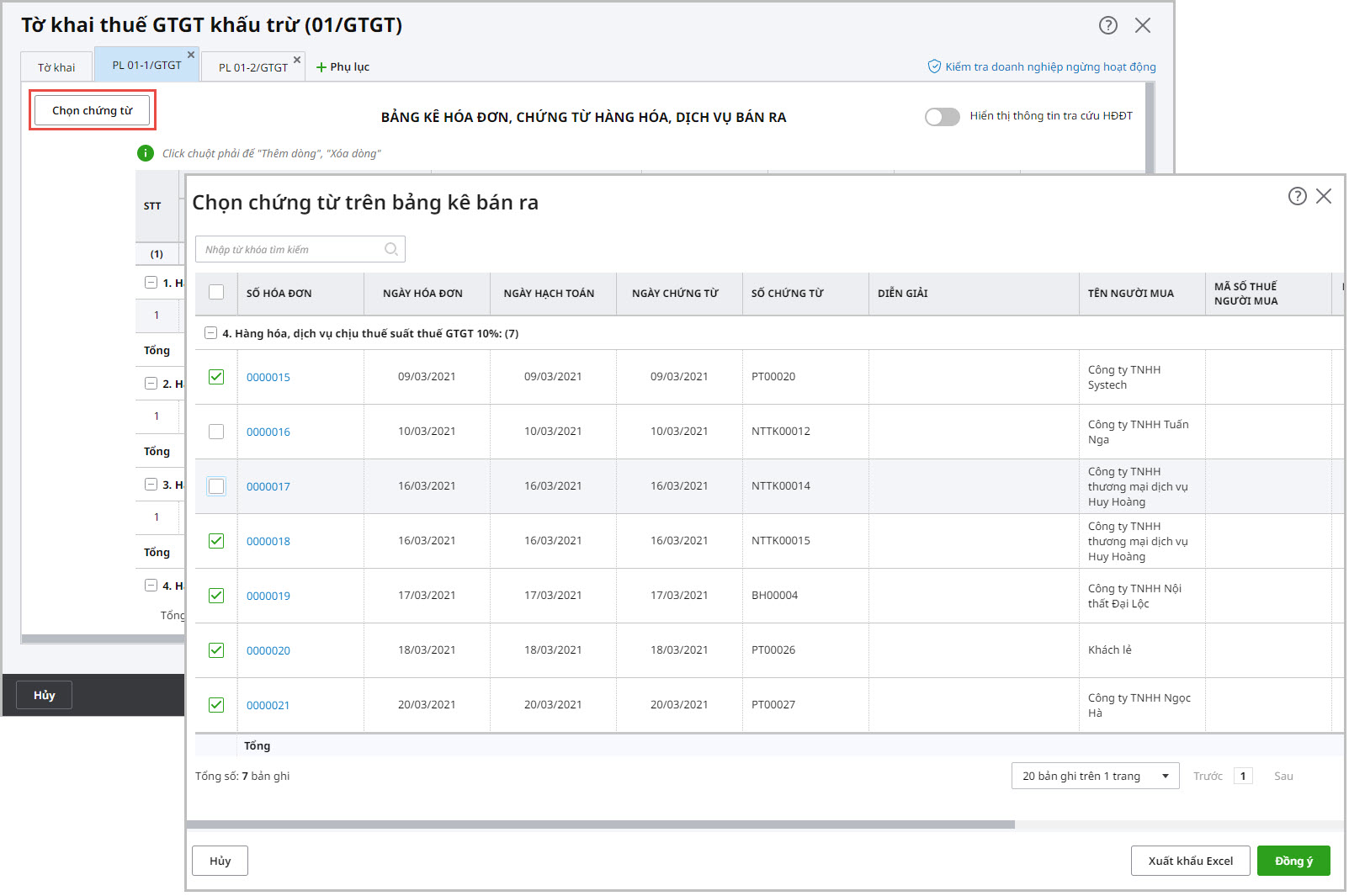
Task: Collapse section 2 in the background sales table
Action: (151, 384)
